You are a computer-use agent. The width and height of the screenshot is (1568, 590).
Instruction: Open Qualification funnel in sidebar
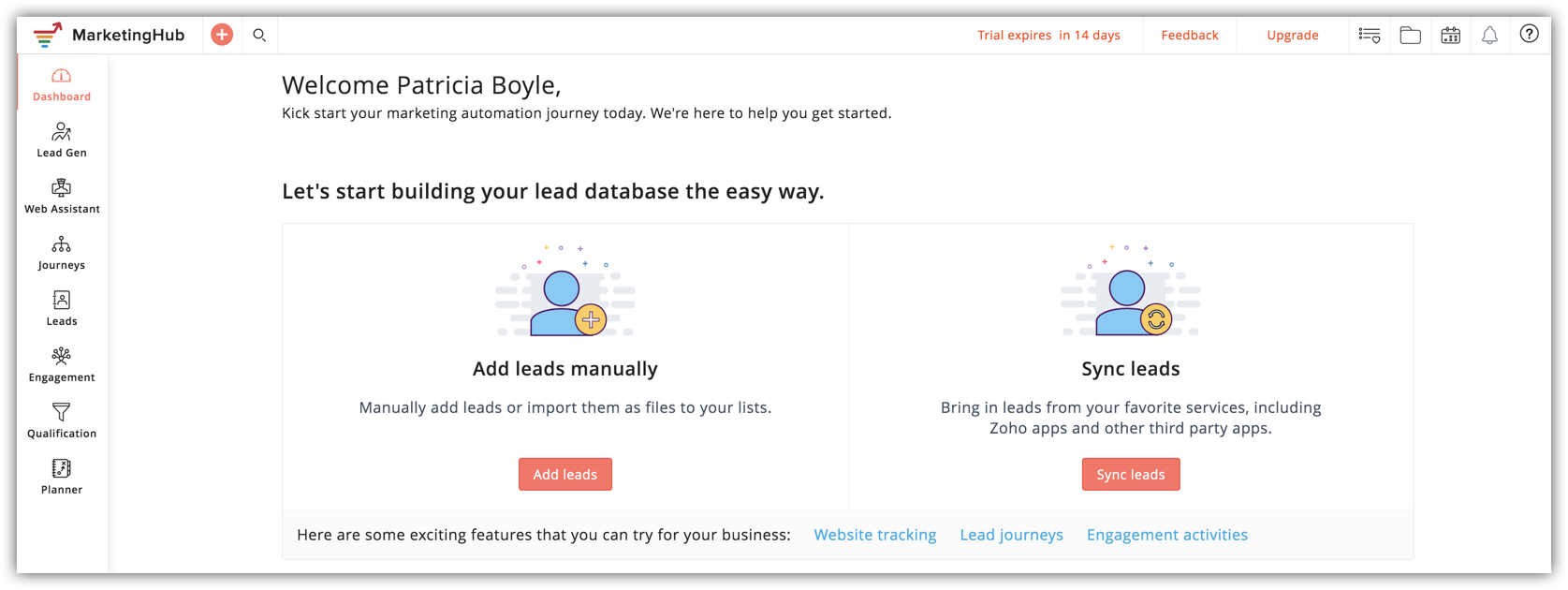coord(62,421)
